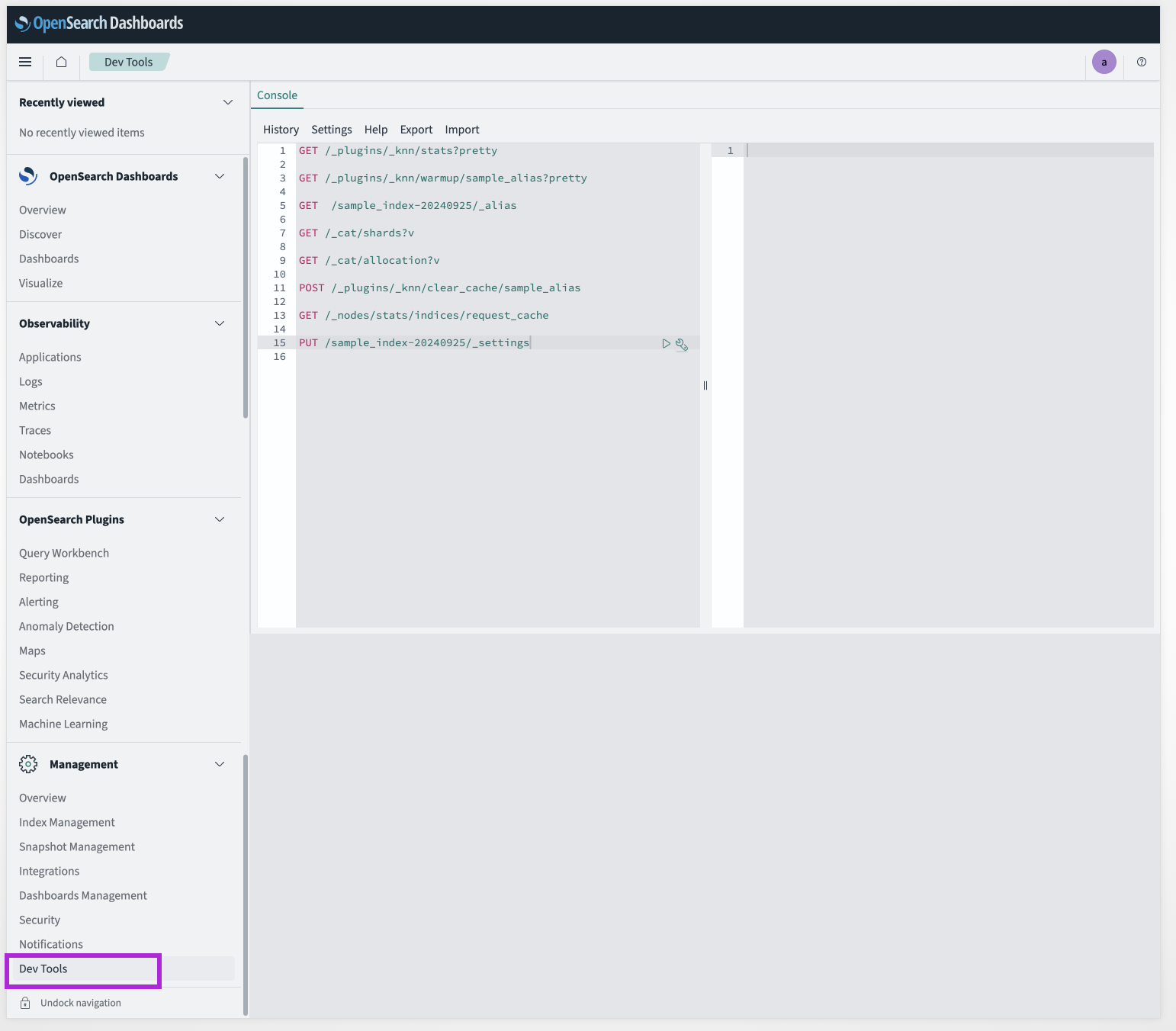Open Overview under OpenSearch Dashboards
The height and width of the screenshot is (1031, 1176).
(43, 210)
